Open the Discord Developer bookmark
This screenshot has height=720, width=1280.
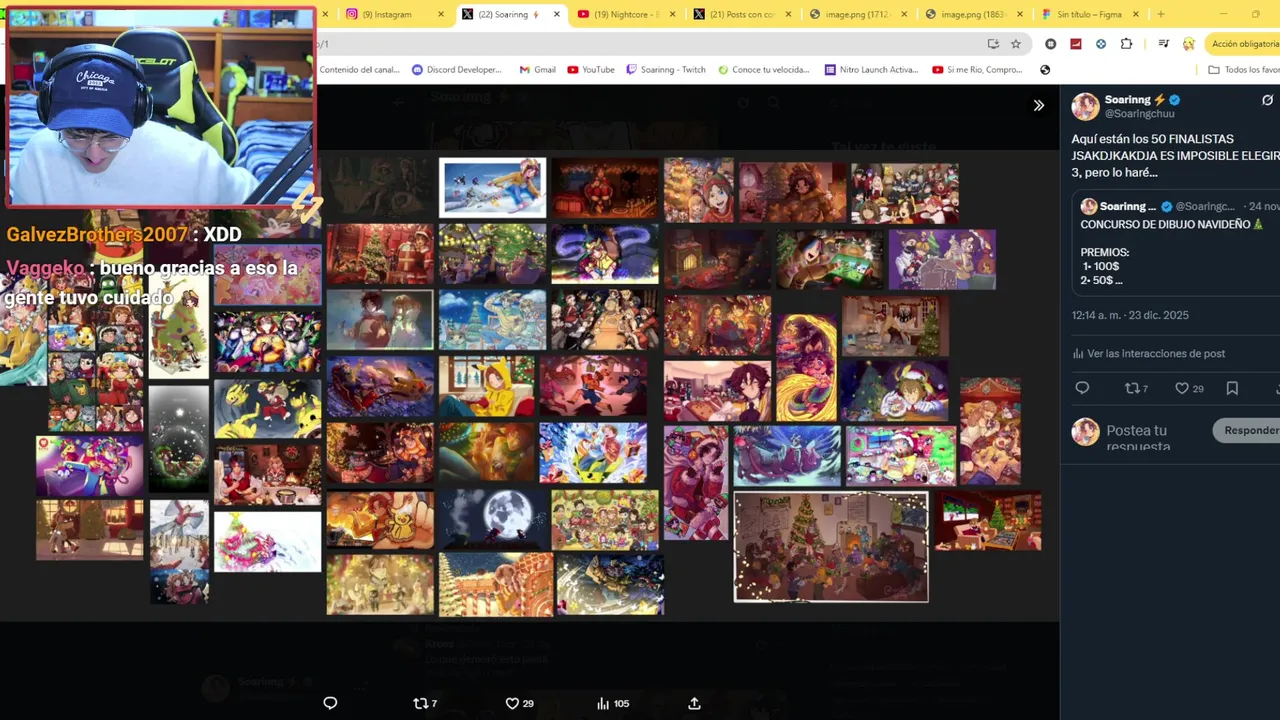click(x=456, y=70)
